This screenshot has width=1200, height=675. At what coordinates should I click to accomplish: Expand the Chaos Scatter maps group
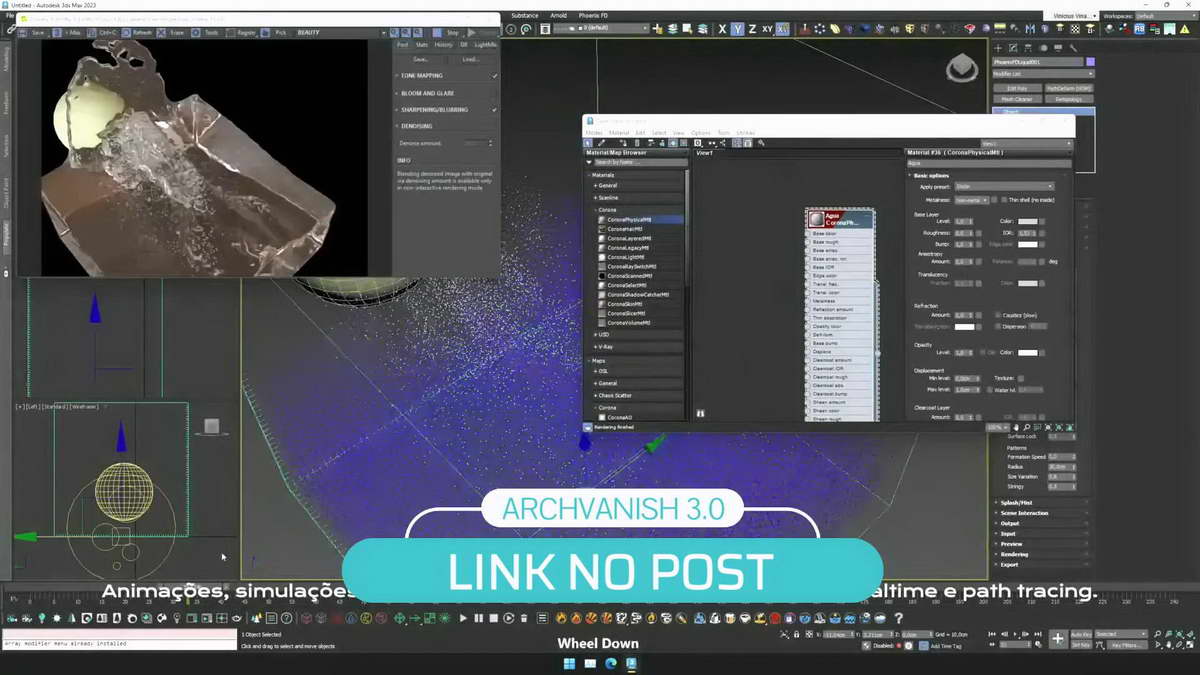(x=615, y=395)
